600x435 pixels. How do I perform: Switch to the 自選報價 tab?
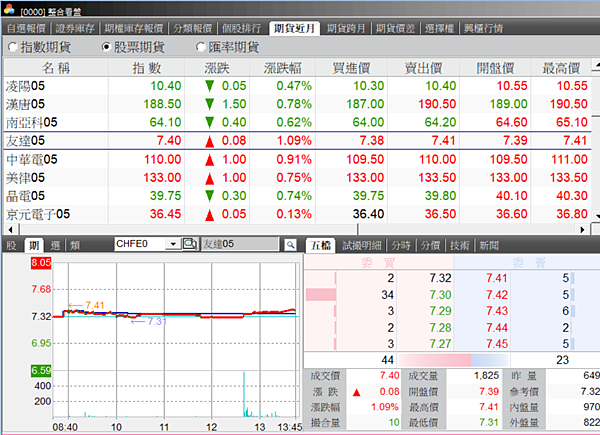pos(26,28)
